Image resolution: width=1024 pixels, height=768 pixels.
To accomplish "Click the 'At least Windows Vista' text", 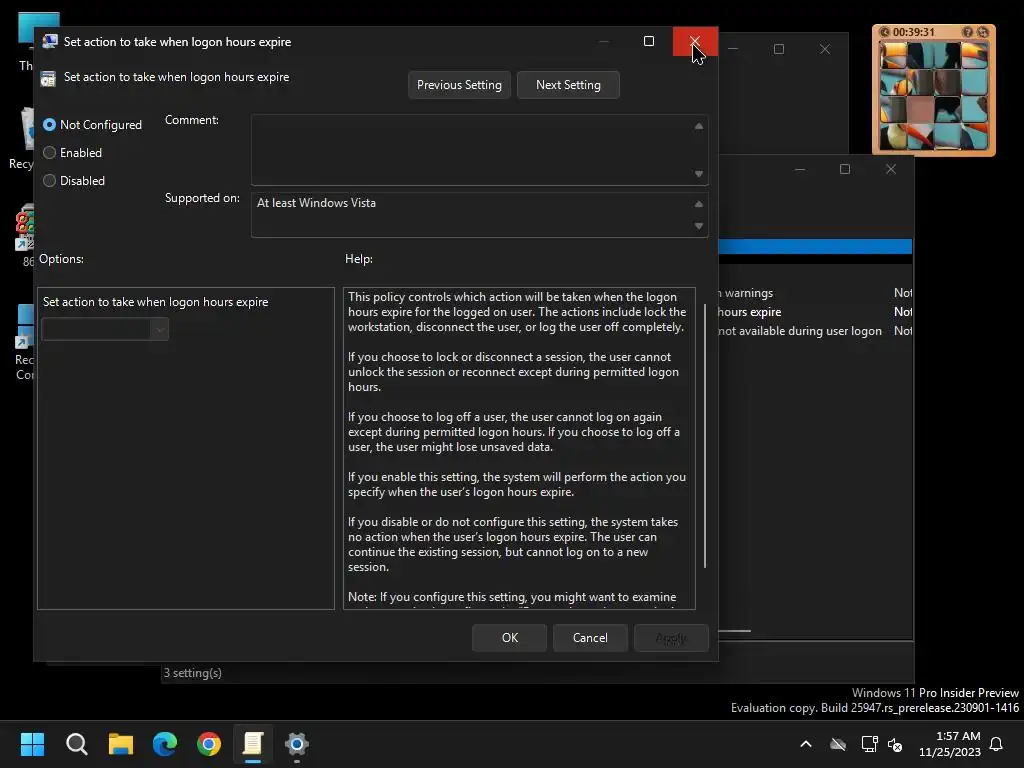I will click(x=316, y=203).
